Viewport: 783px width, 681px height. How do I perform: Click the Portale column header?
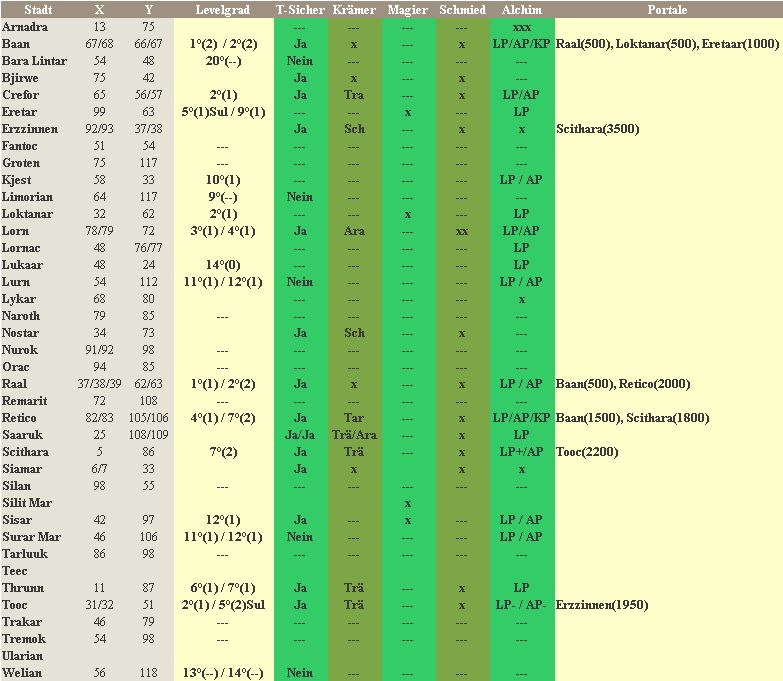[667, 9]
